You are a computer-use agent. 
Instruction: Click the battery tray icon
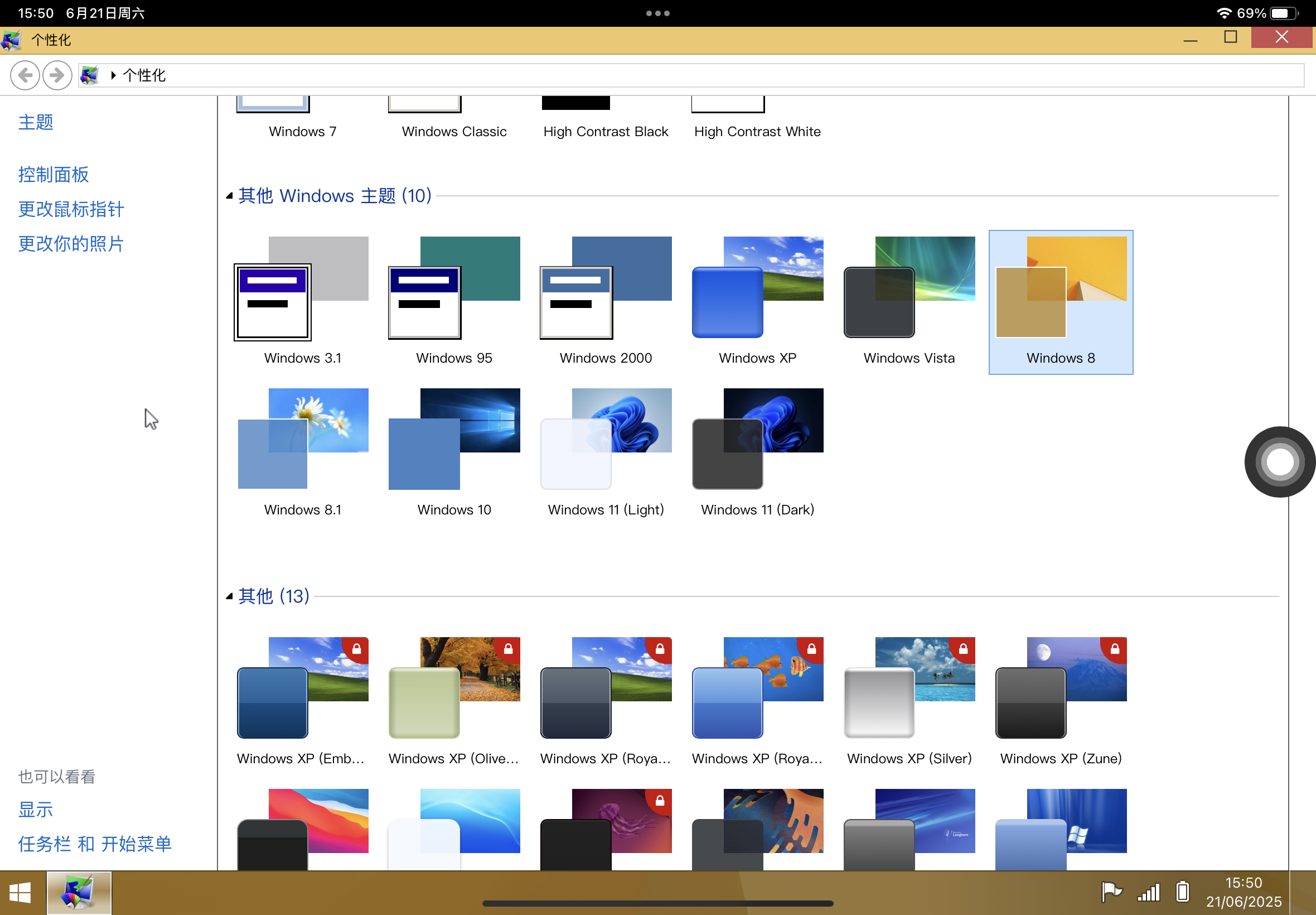1183,892
